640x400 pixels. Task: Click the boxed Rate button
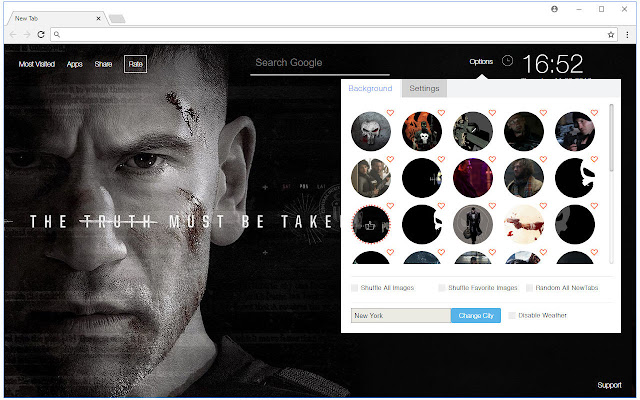click(x=136, y=64)
